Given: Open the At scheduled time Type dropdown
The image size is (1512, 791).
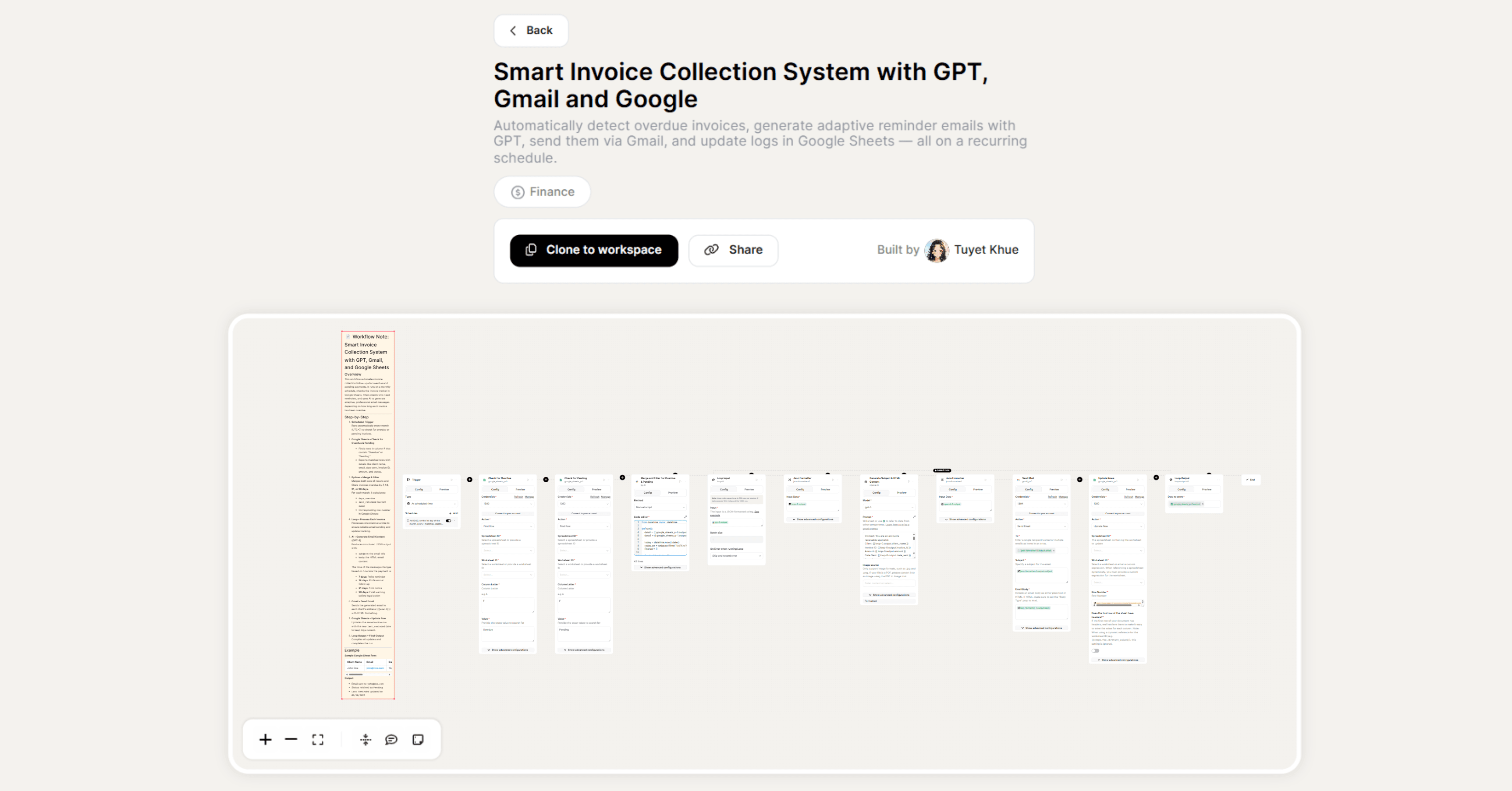Looking at the screenshot, I should 432,504.
